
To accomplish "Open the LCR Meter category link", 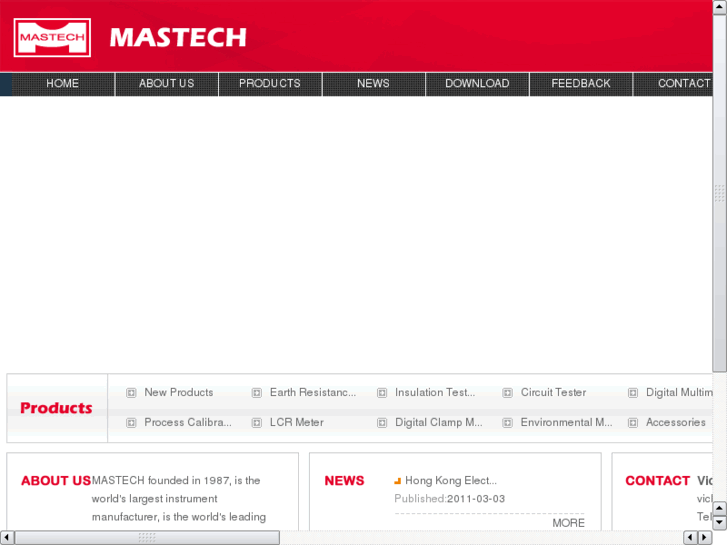I will [297, 422].
